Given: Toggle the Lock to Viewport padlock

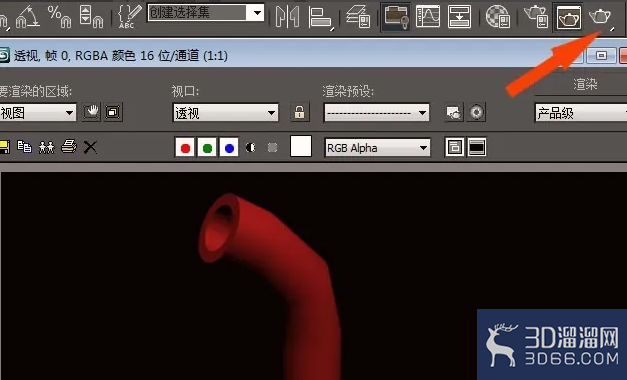Looking at the screenshot, I should coord(300,112).
